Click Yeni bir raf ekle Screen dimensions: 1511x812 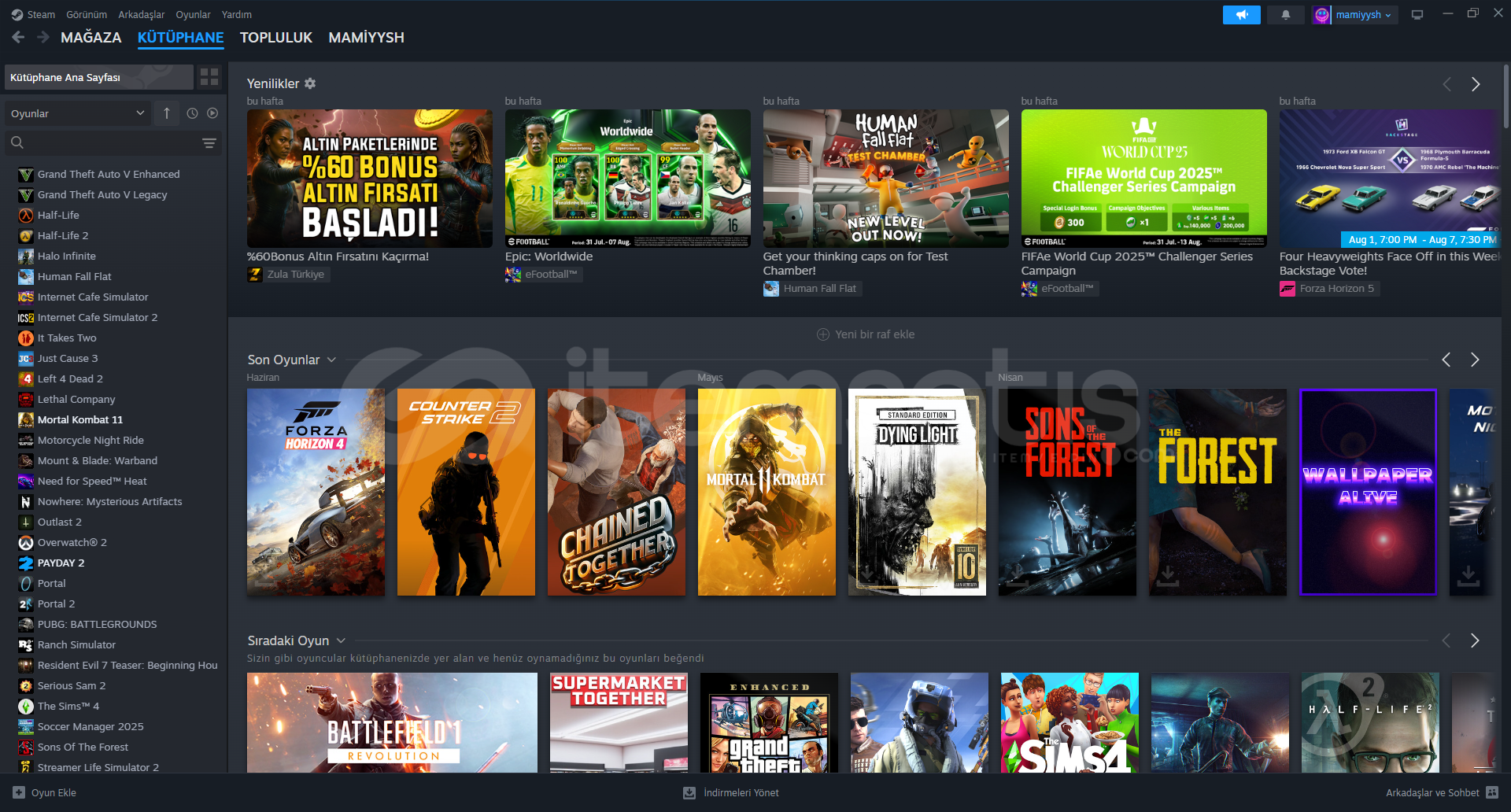tap(866, 334)
